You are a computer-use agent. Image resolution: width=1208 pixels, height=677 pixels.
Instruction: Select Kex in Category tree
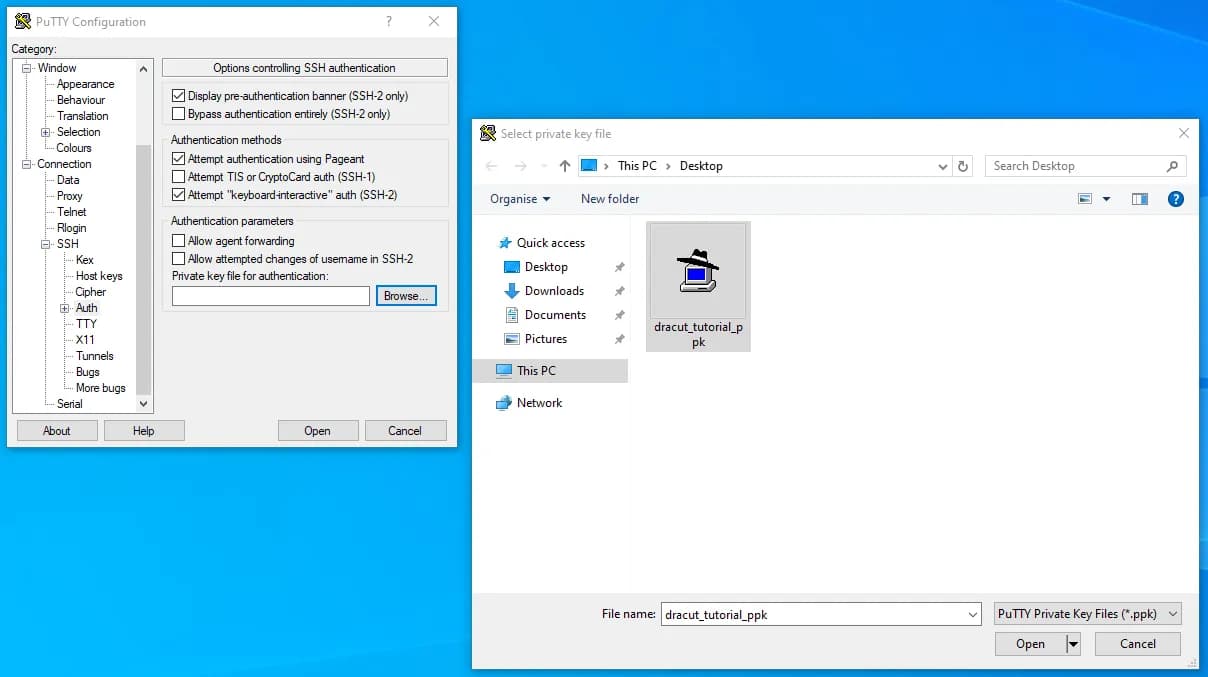coord(85,260)
